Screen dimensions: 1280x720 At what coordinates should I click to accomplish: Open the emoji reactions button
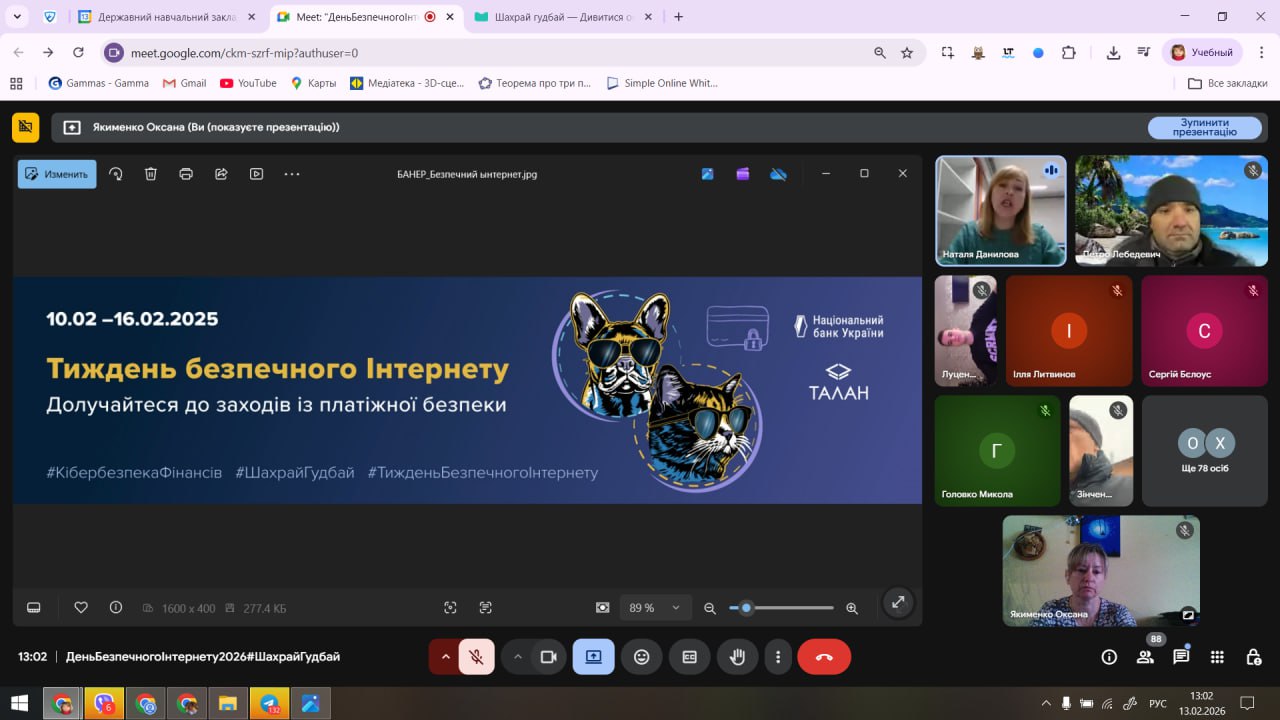pyautogui.click(x=642, y=657)
